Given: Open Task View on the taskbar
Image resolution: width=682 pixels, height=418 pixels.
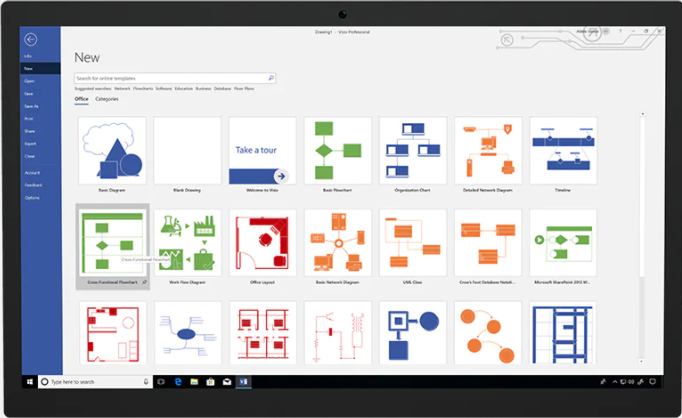Looking at the screenshot, I should [x=161, y=382].
